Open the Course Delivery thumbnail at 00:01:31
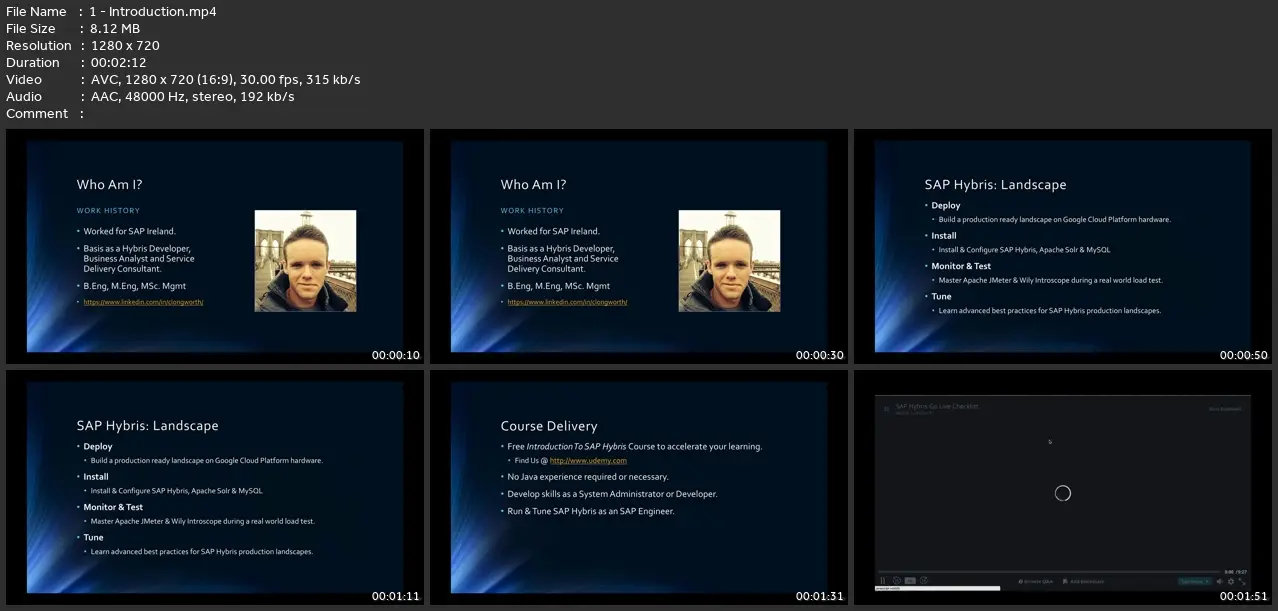The height and width of the screenshot is (611, 1278). click(x=639, y=487)
